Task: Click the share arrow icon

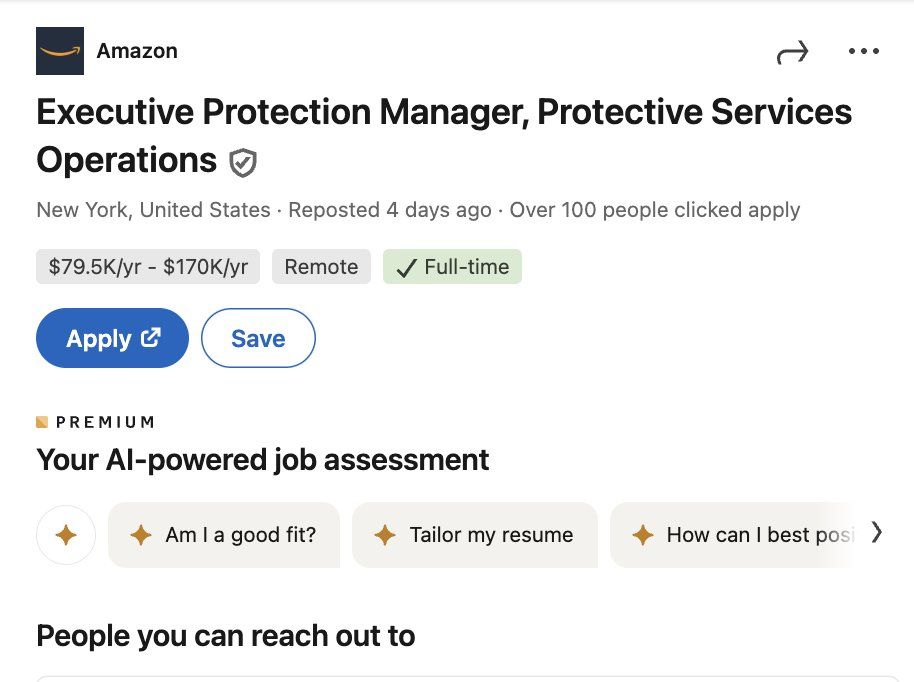Action: coord(791,53)
